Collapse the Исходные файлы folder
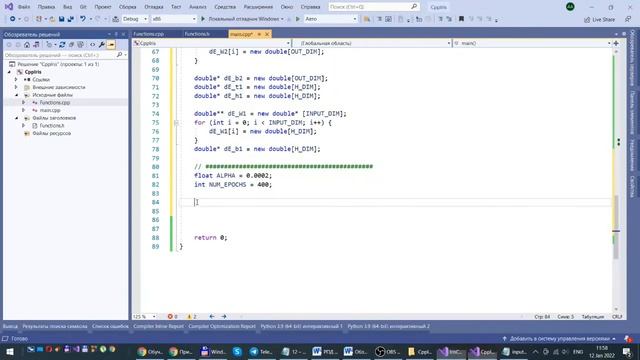This screenshot has width=640, height=360. [x=16, y=95]
